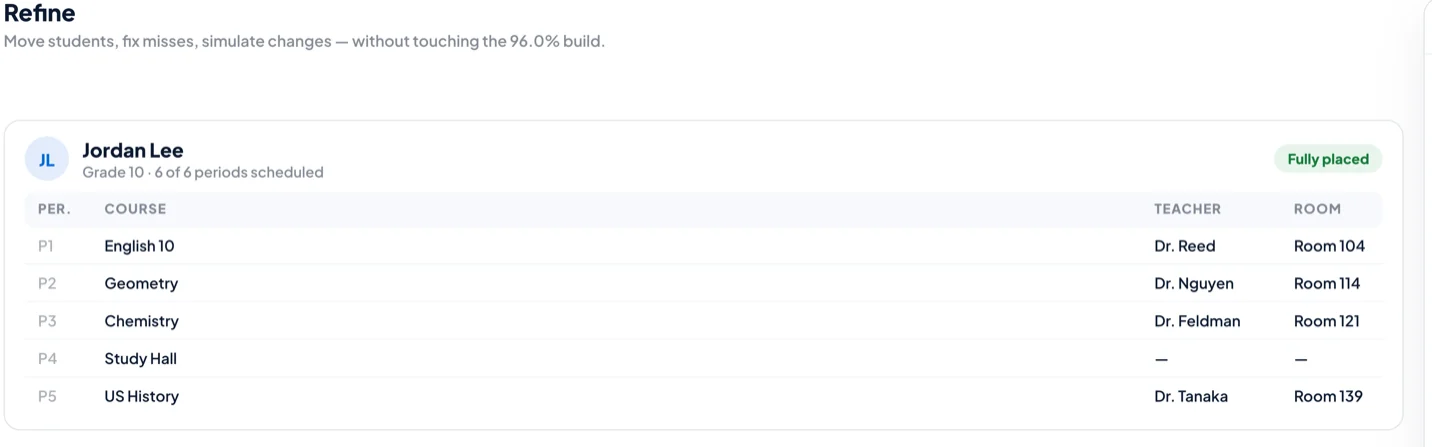This screenshot has height=447, width=1432.
Task: Click the COURSE column header
Action: click(x=135, y=209)
